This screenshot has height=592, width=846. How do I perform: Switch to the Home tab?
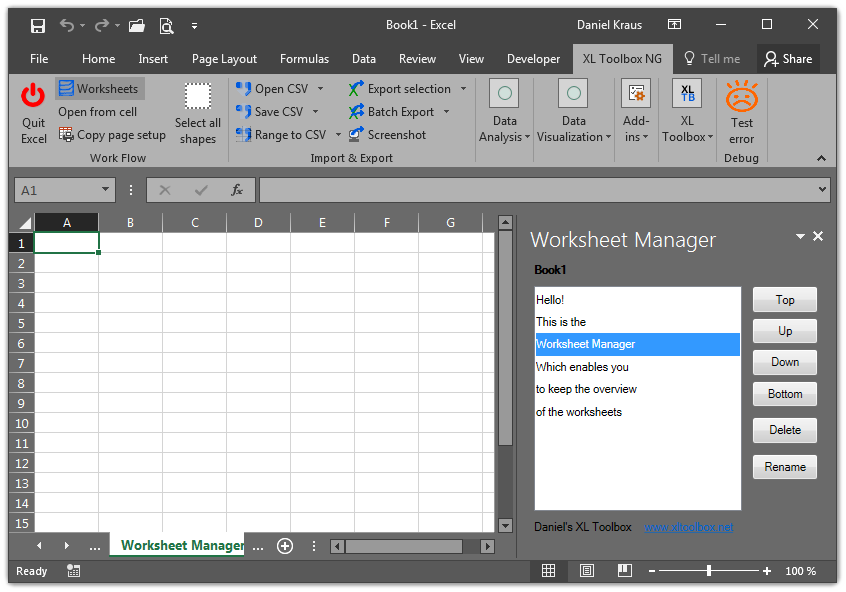pyautogui.click(x=98, y=59)
